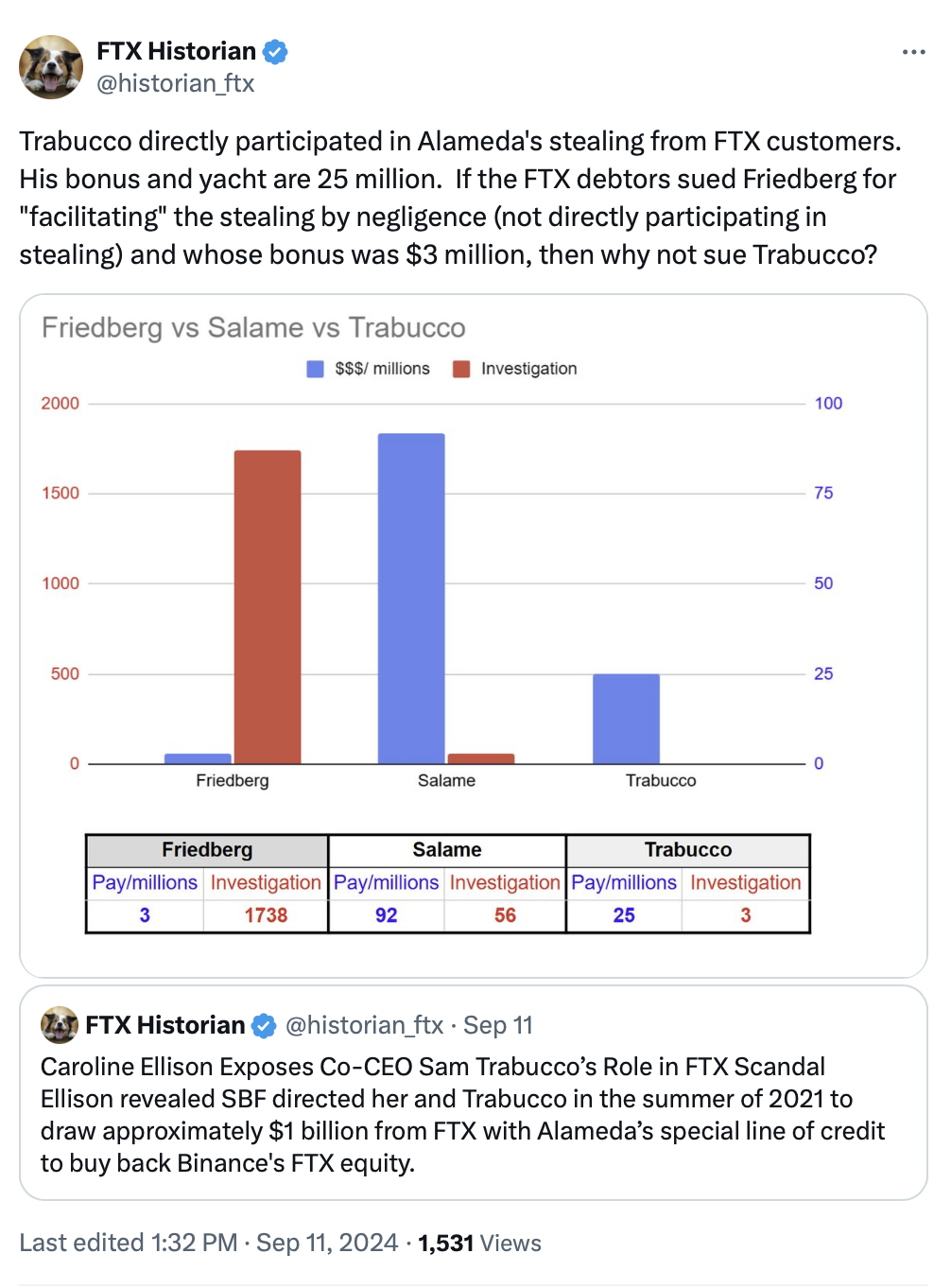Open the quoted Caroline Ellison post text
The height and width of the screenshot is (1288, 951).
coord(463,1114)
